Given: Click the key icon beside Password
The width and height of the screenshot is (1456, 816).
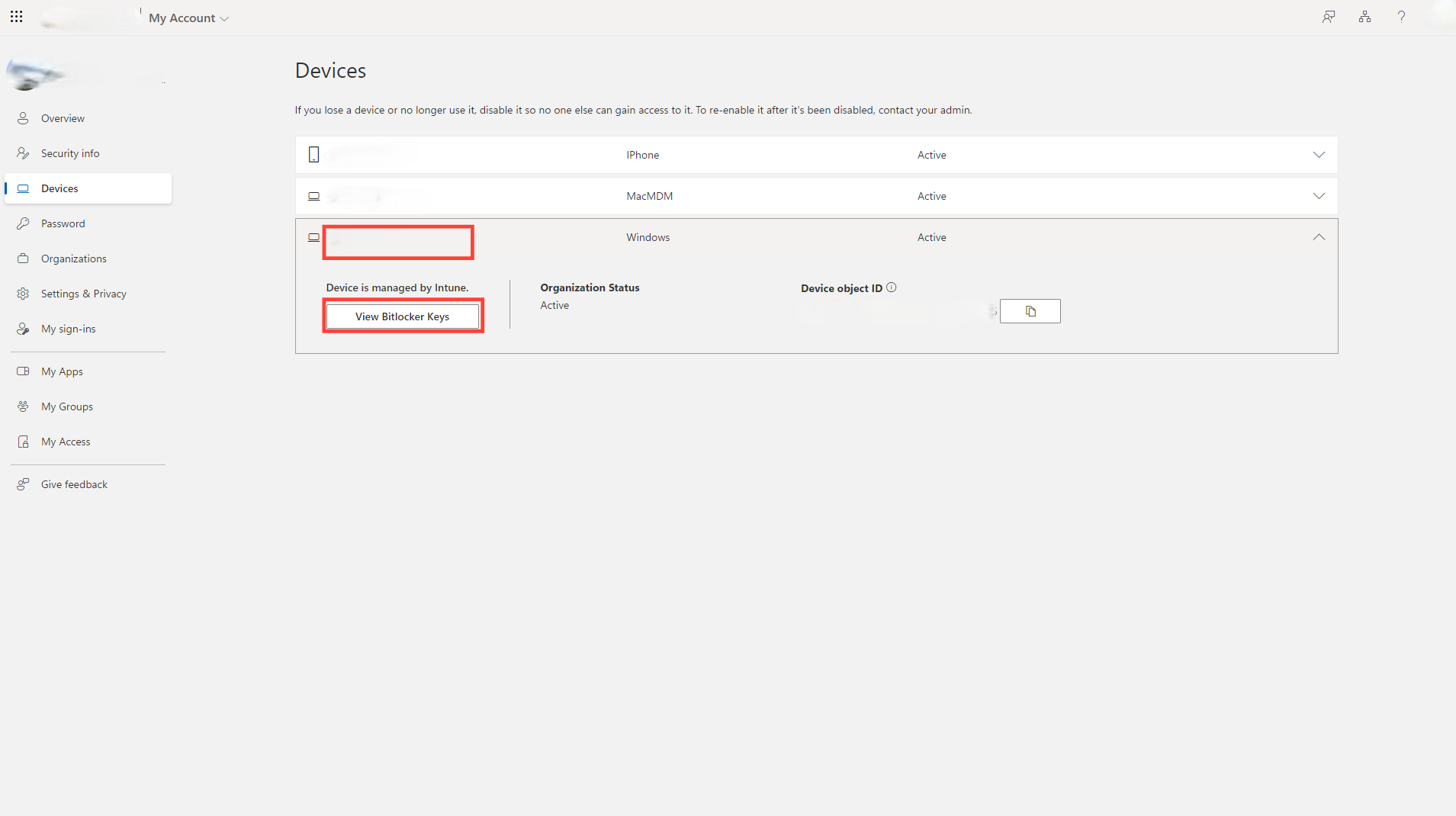Looking at the screenshot, I should tap(23, 223).
